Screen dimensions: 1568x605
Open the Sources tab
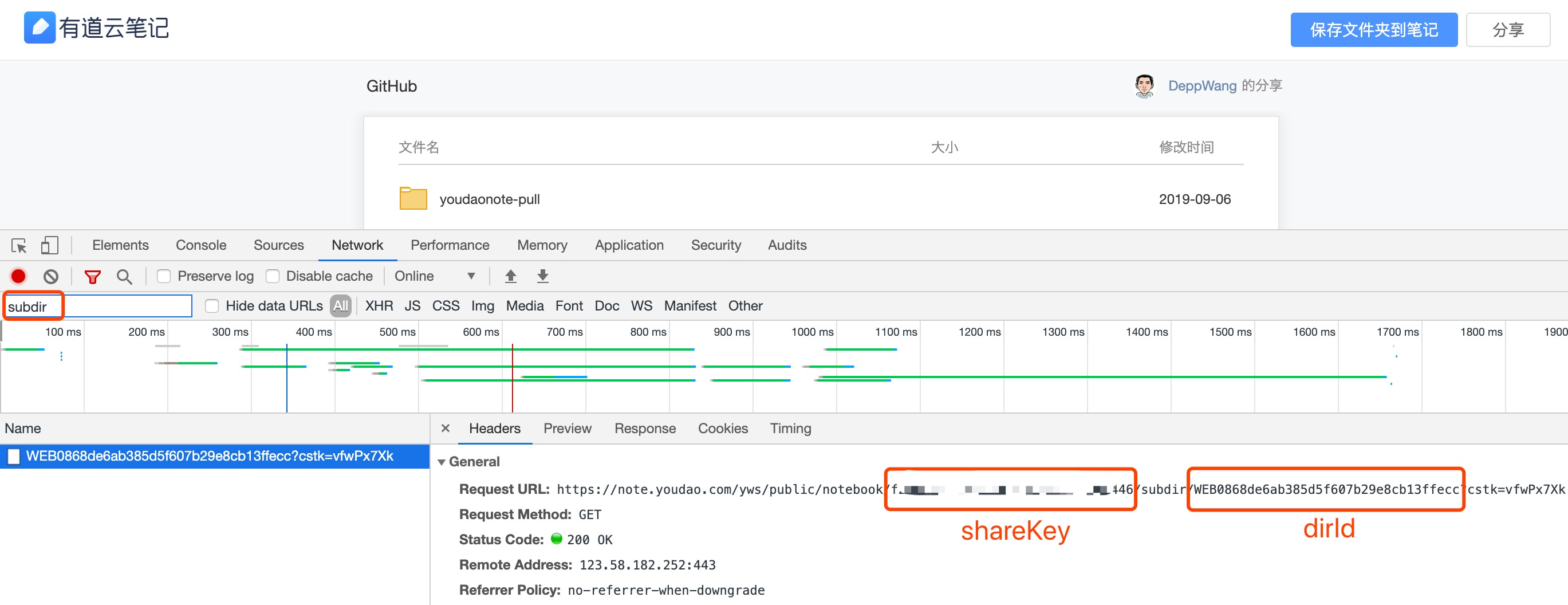279,245
